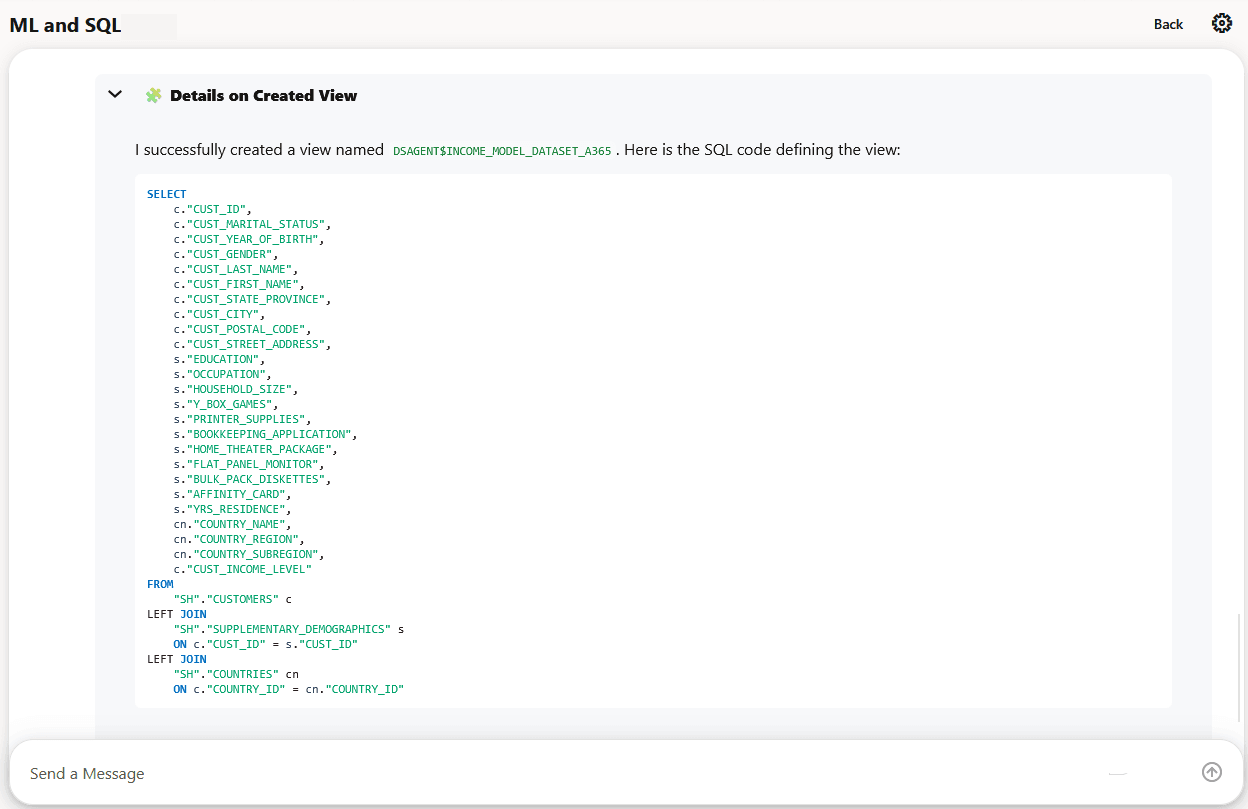Click the "CUST_POSTAL_CODE" line
The width and height of the screenshot is (1248, 809).
[x=242, y=329]
